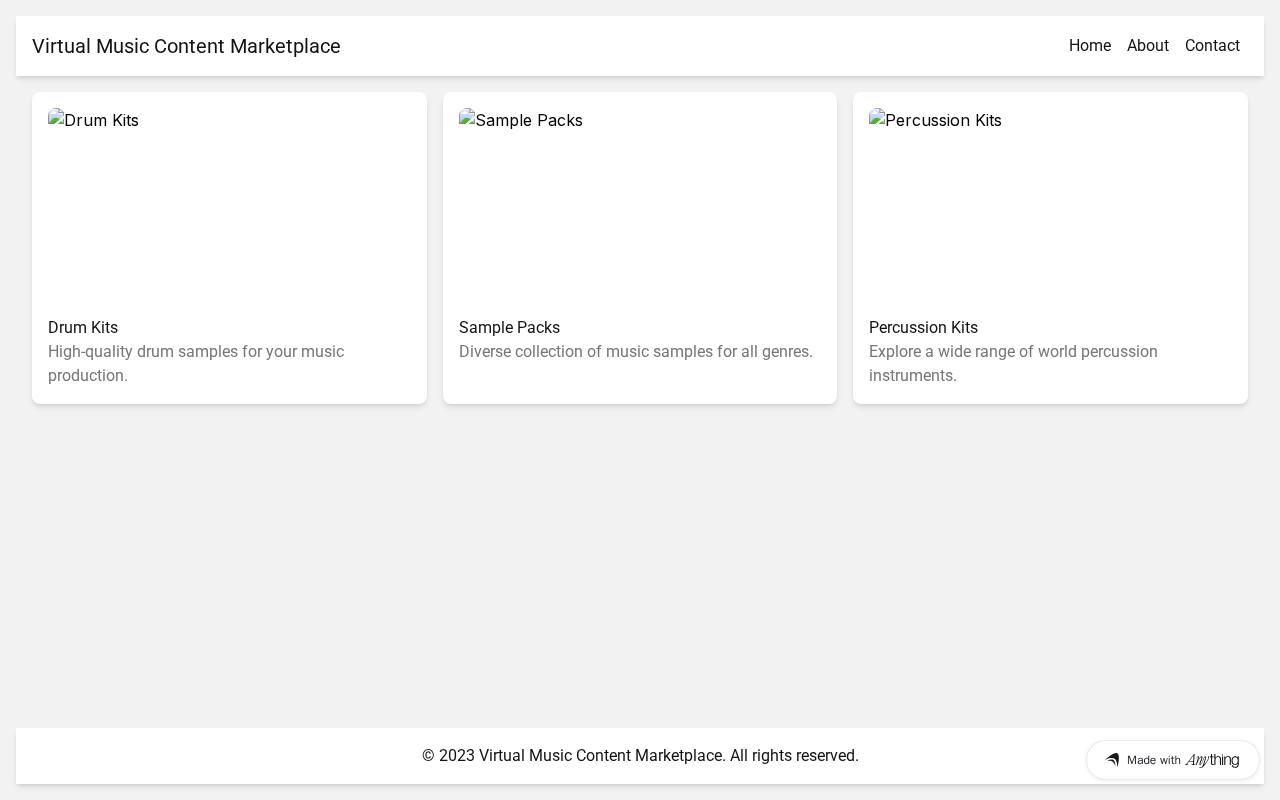Click the Virtual Music Content Marketplace site title

pos(186,46)
